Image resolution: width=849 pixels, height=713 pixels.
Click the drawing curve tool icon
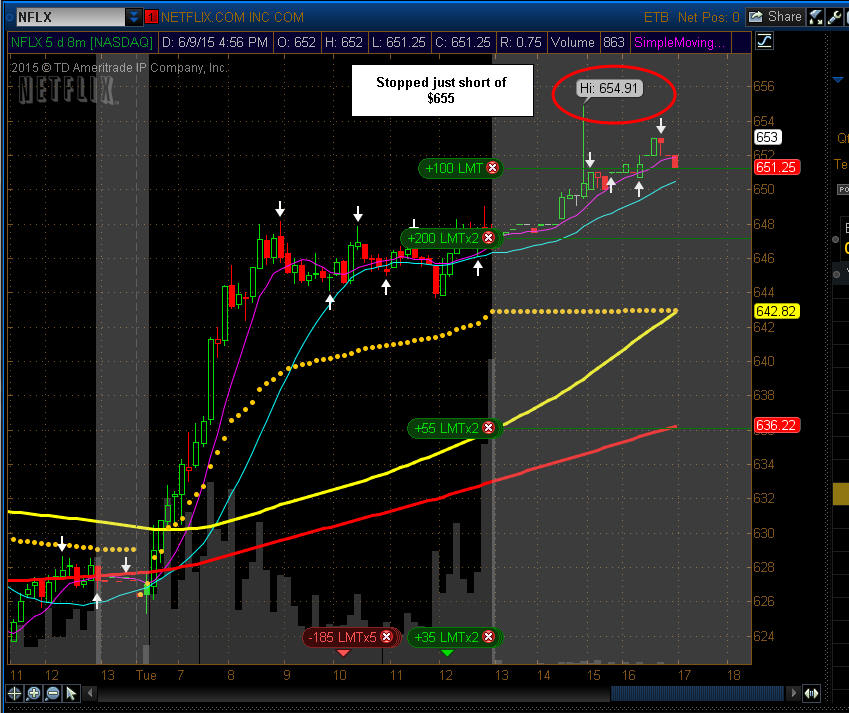click(x=765, y=41)
